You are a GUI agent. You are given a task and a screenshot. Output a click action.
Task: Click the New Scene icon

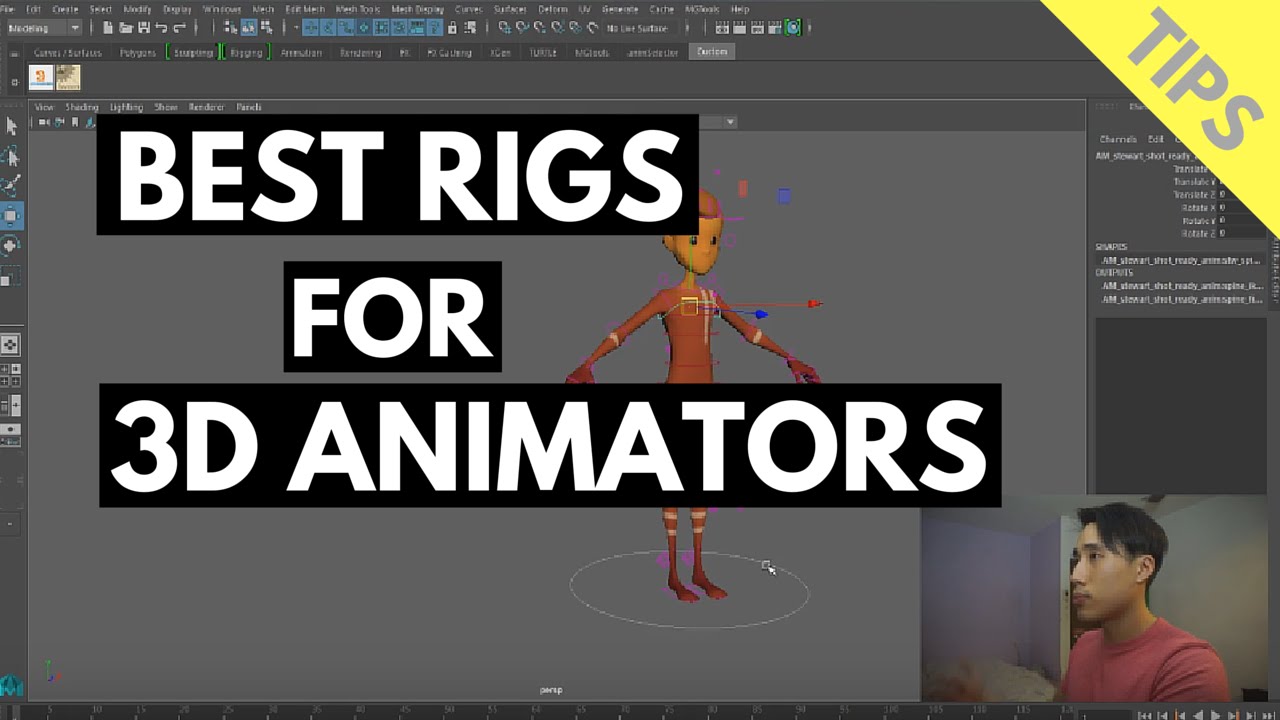[108, 28]
